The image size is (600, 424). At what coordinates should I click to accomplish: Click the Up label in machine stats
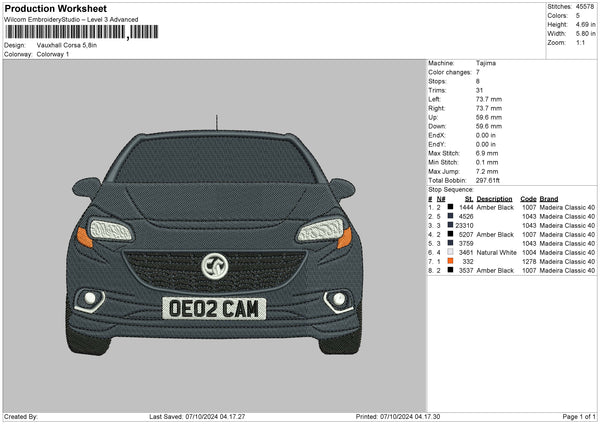433,117
